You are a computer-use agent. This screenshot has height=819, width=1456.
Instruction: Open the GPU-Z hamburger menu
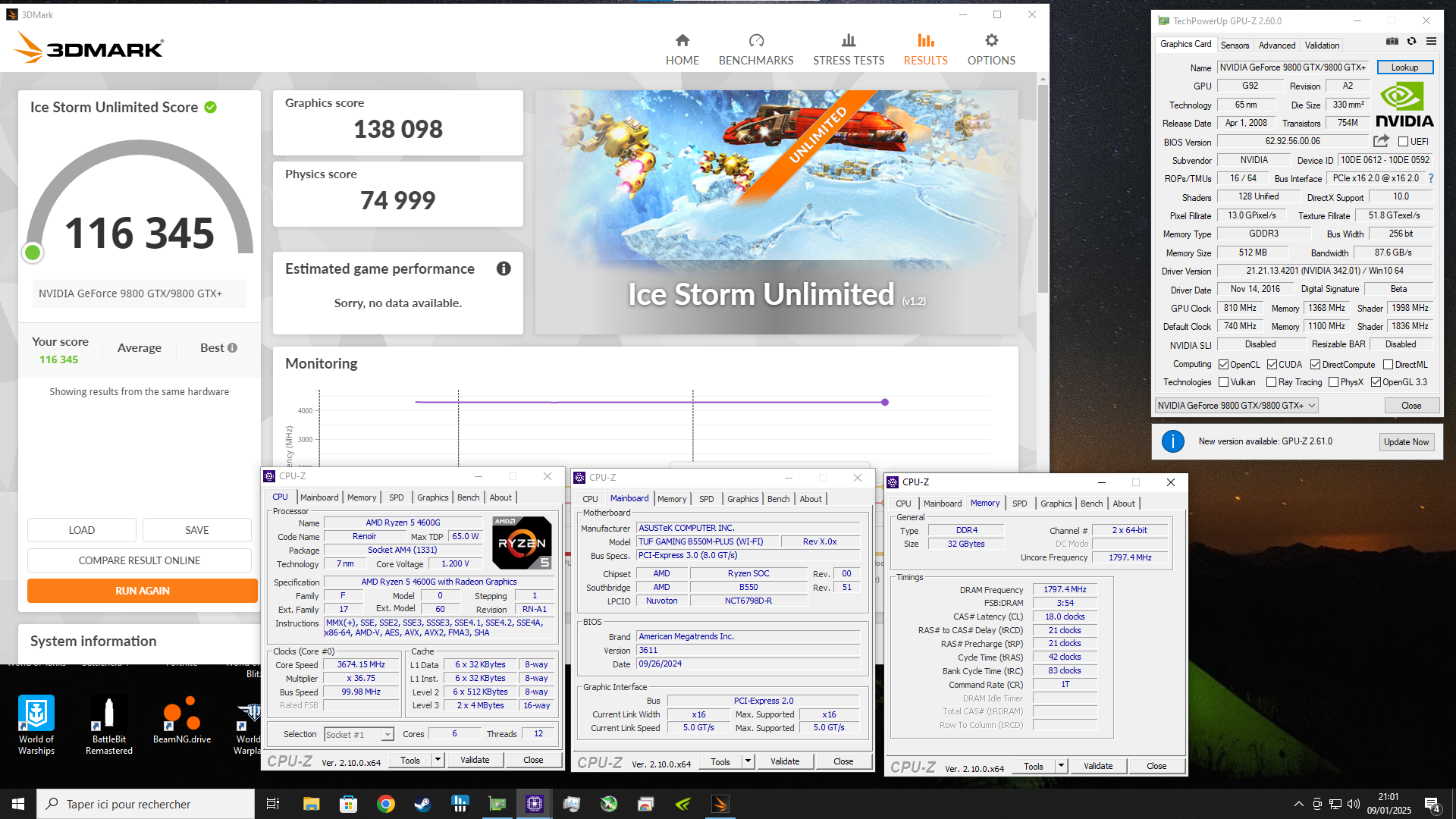(x=1431, y=42)
